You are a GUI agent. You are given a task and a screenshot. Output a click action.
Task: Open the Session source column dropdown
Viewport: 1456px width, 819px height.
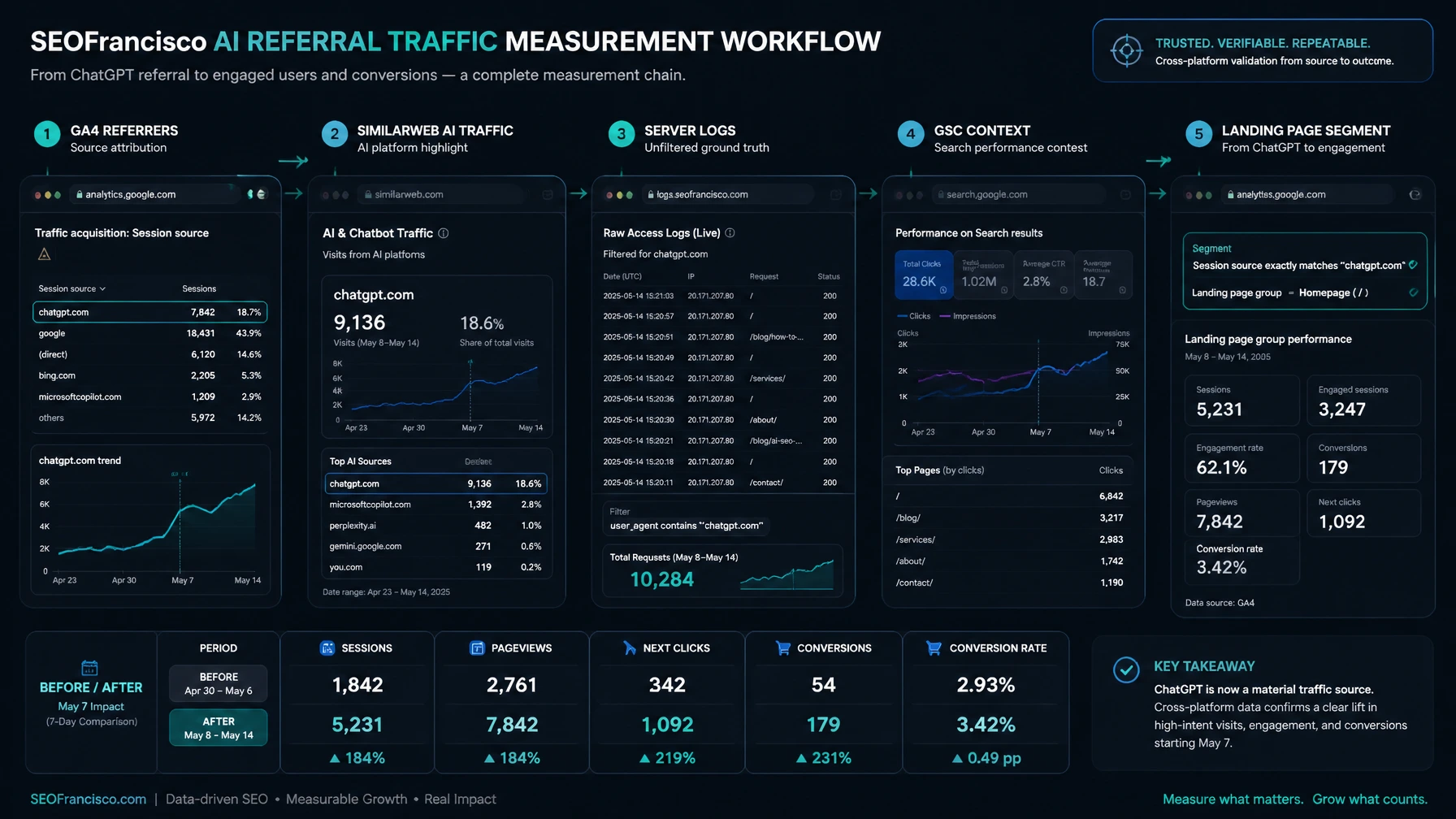72,288
